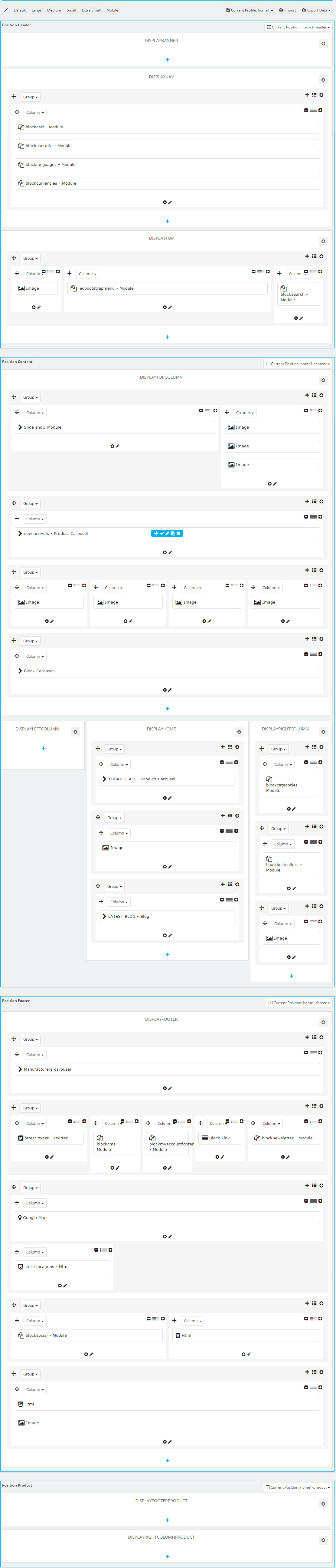Open Current Position: home1-footer dropdown

(x=299, y=1003)
